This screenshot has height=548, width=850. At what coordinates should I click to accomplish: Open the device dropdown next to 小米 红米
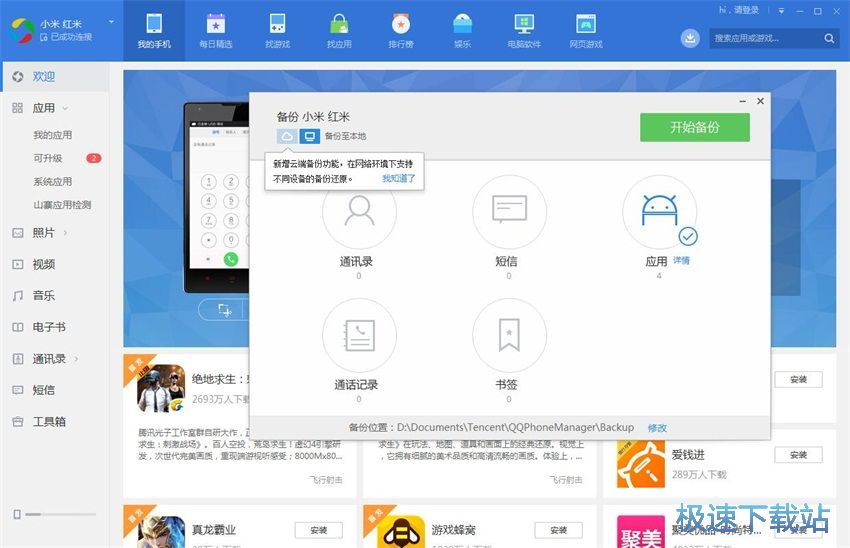point(111,22)
